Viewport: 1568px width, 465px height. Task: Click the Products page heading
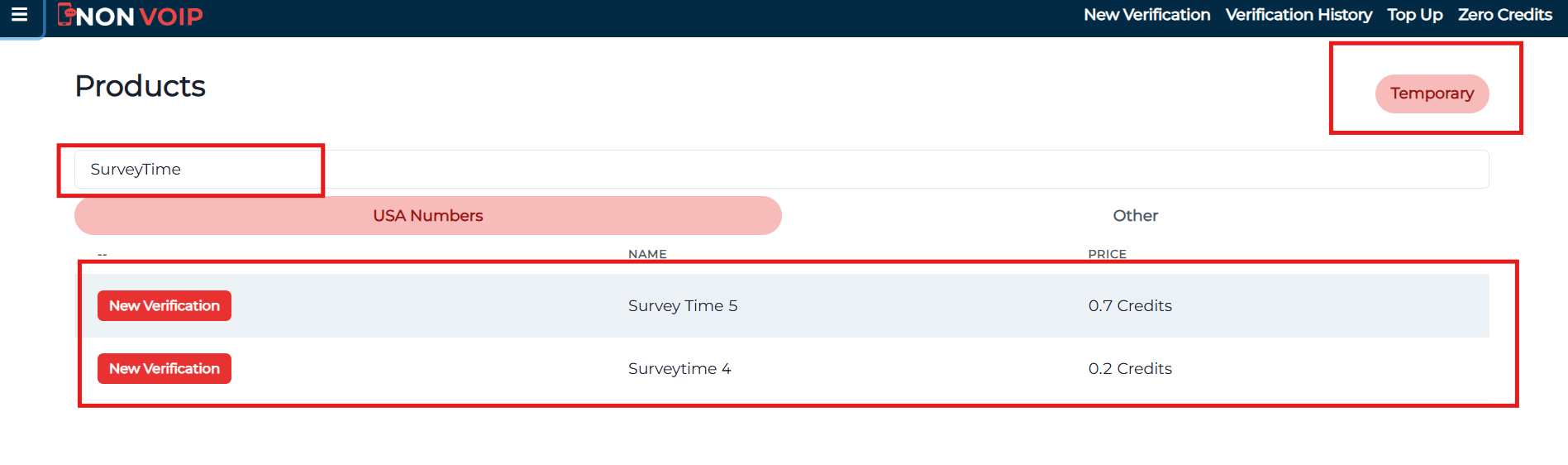141,86
